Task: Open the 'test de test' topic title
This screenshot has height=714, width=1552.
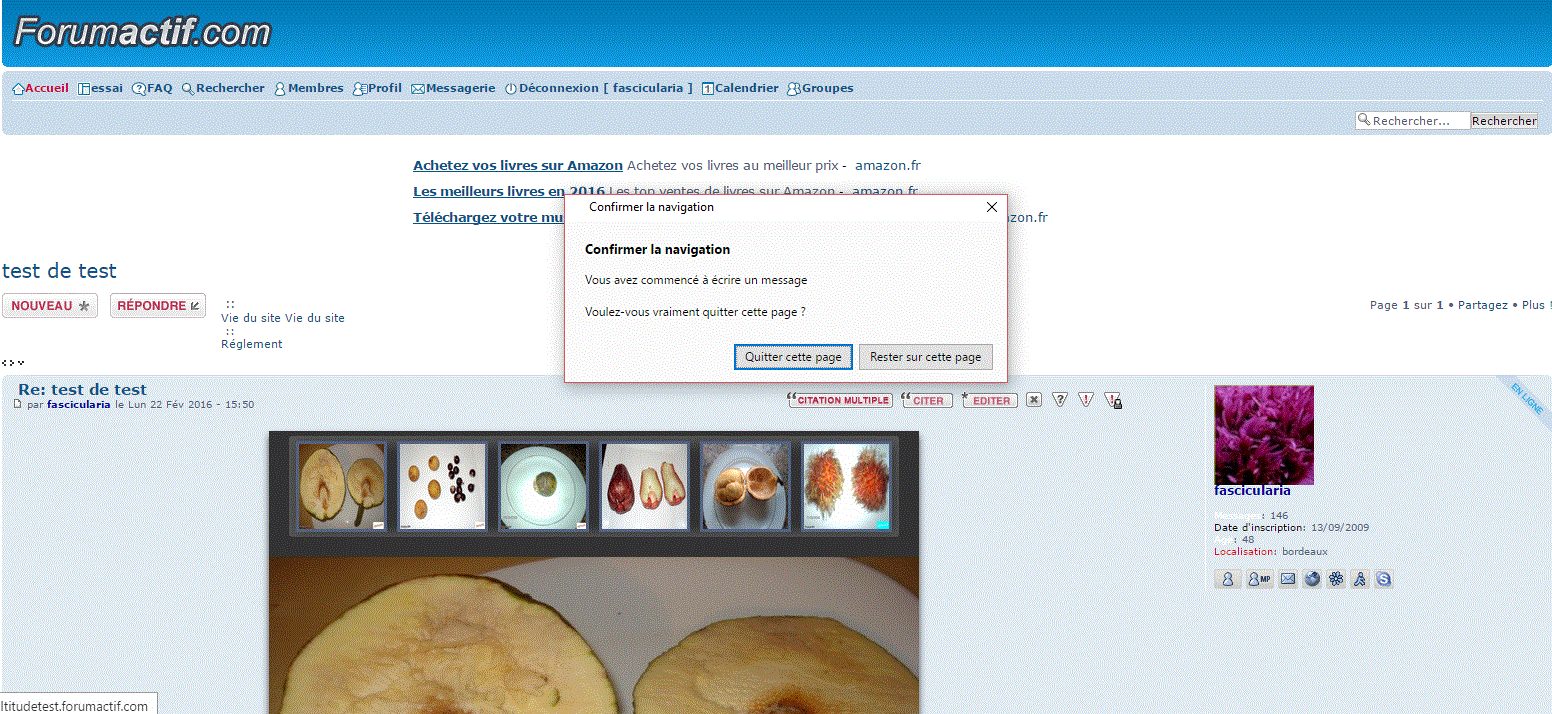Action: (59, 271)
